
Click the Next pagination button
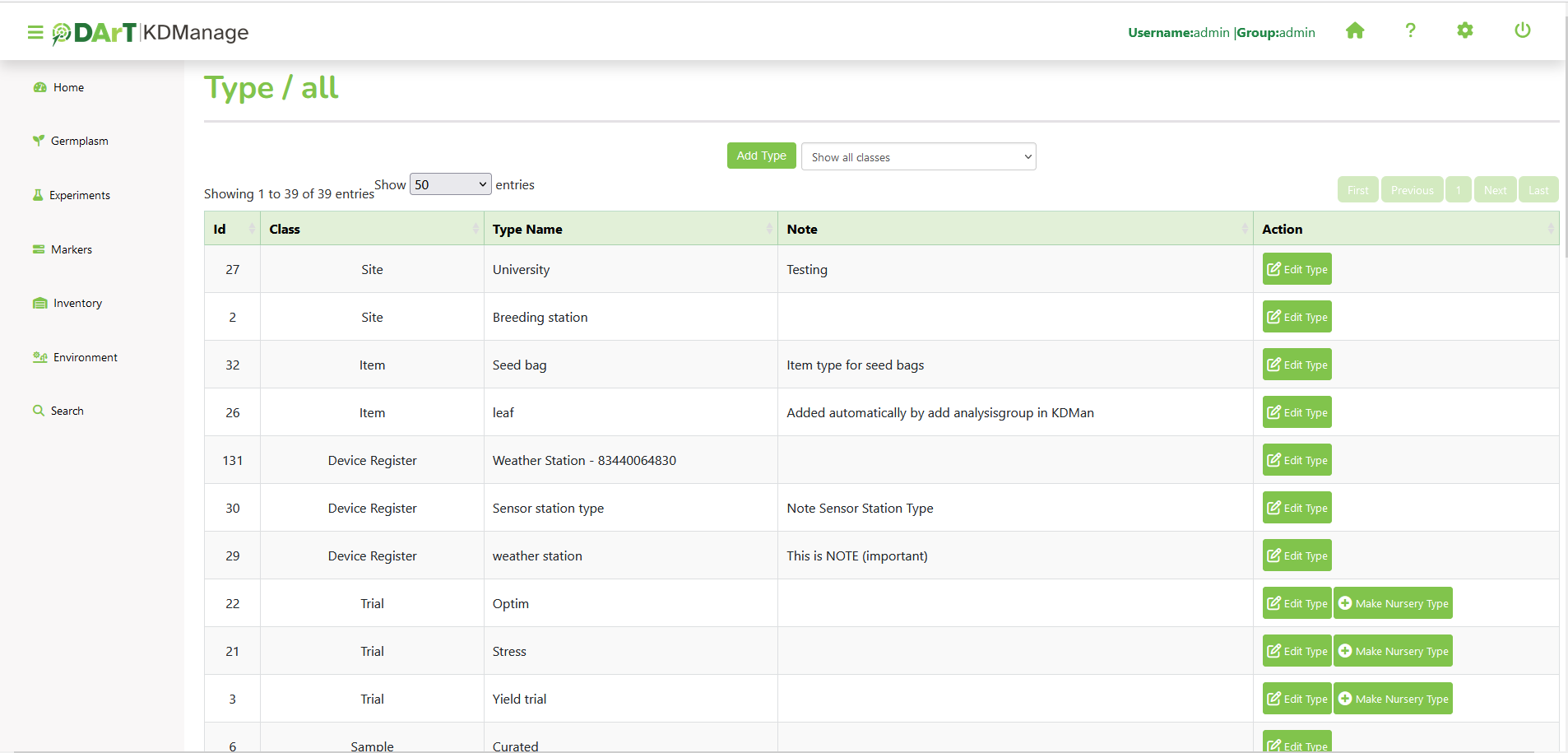1495,190
